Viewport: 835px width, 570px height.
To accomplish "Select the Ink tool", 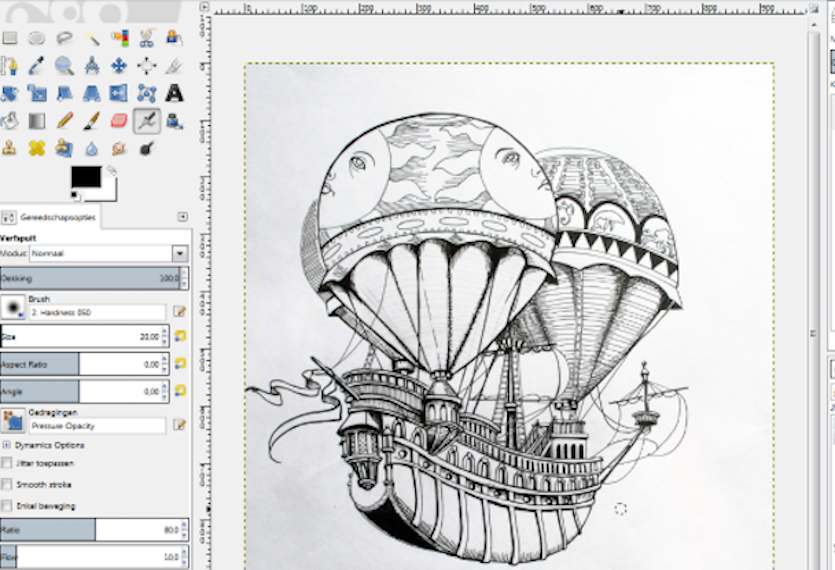I will pos(174,121).
